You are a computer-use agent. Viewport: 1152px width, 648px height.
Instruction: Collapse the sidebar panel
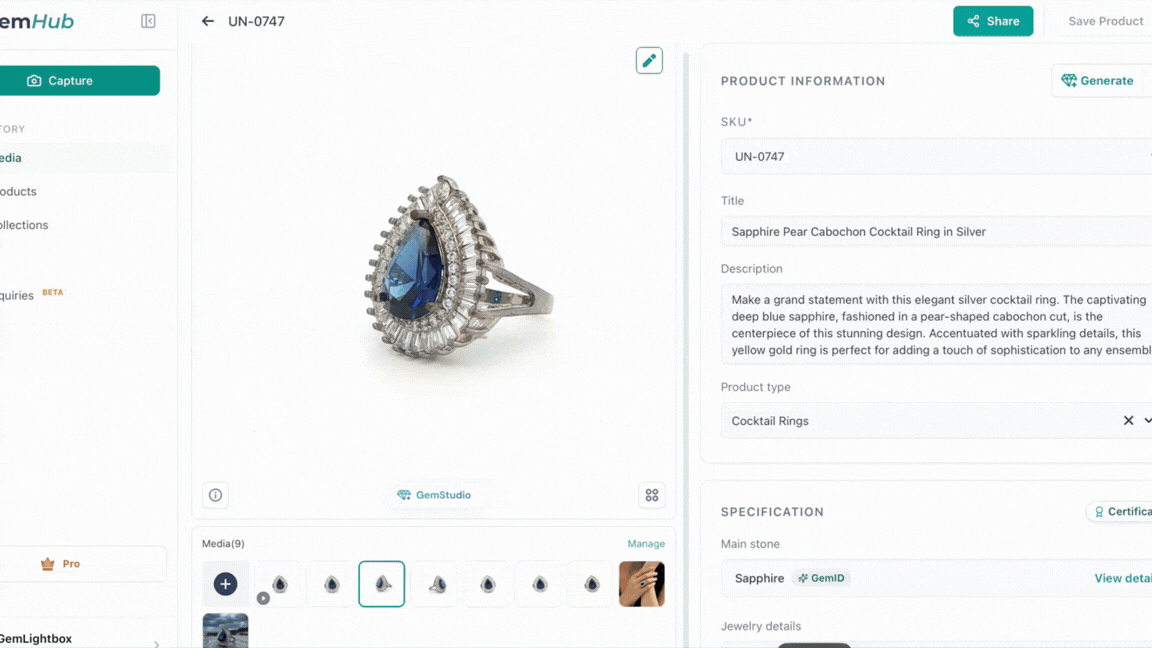148,21
